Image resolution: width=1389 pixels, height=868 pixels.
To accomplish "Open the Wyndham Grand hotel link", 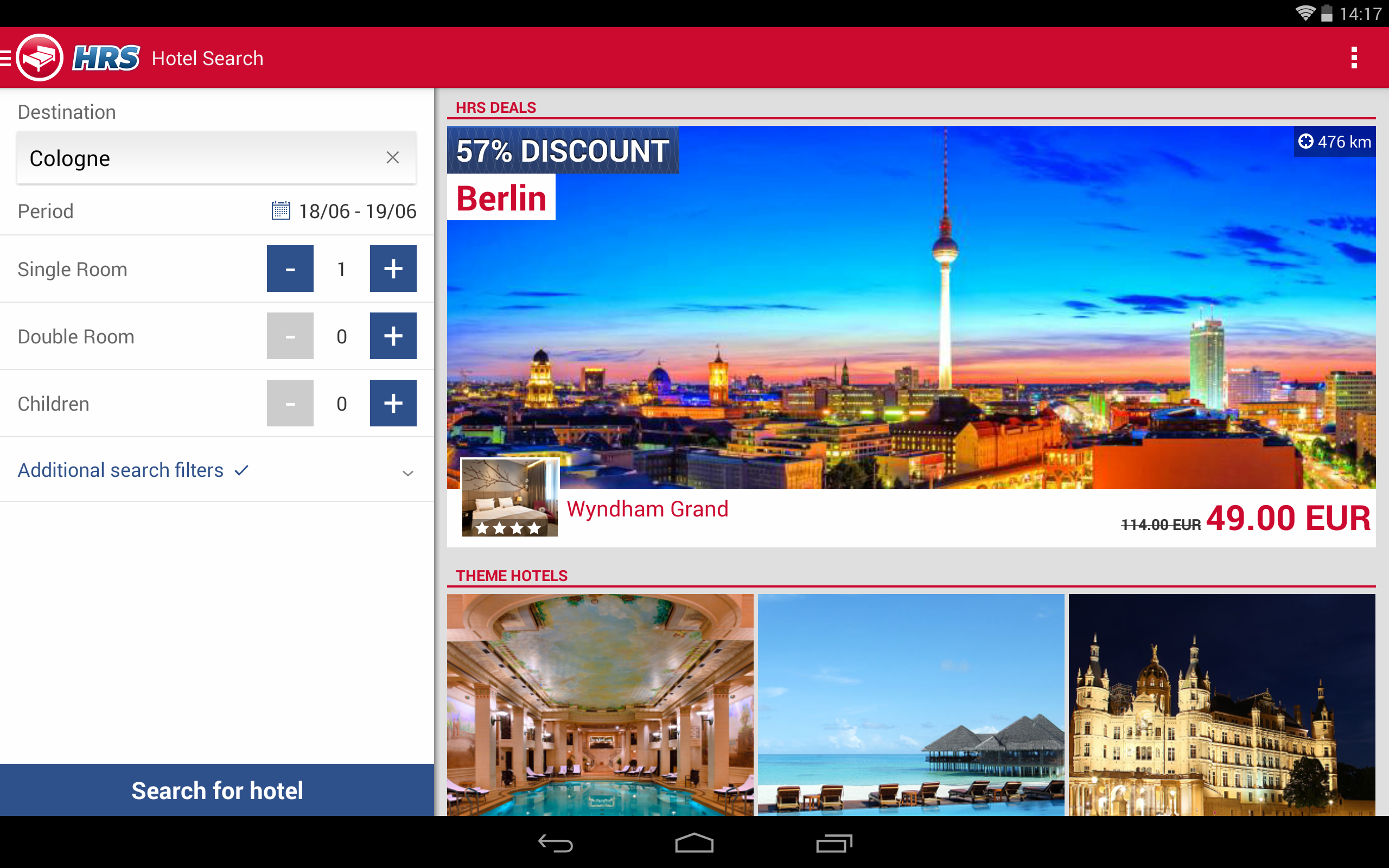I will click(647, 509).
